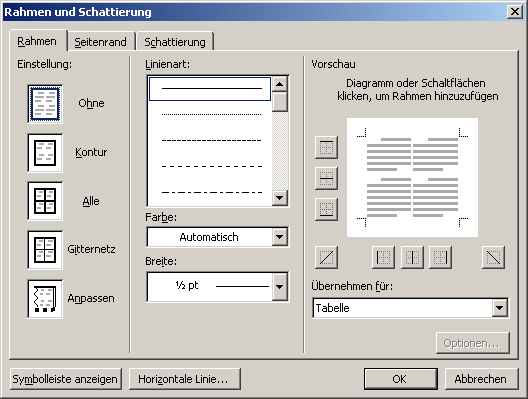The height and width of the screenshot is (399, 528).
Task: Toggle the left border preview button
Action: [383, 257]
